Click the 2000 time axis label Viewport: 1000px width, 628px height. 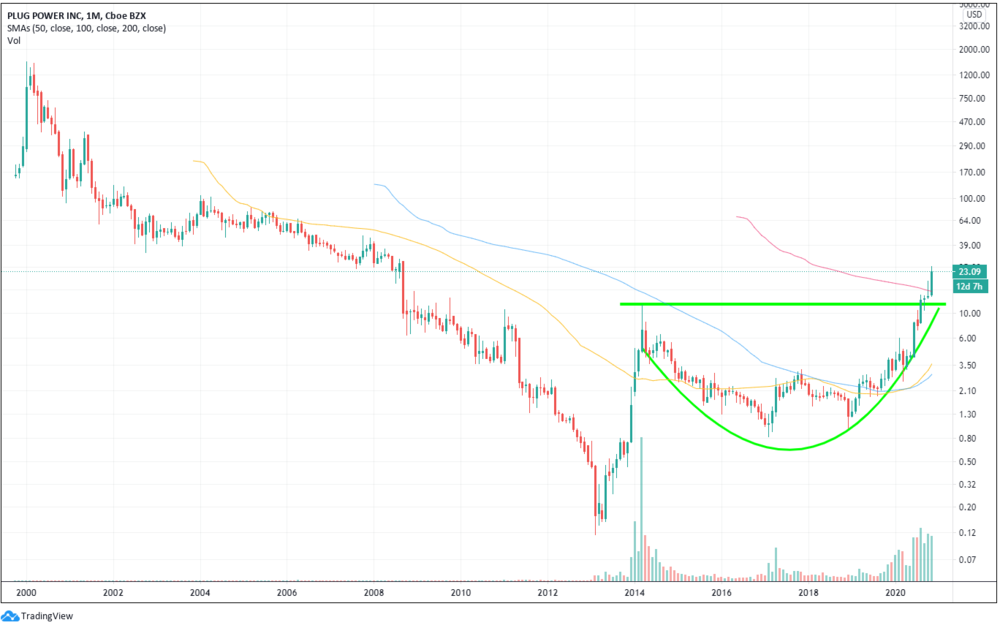26,592
